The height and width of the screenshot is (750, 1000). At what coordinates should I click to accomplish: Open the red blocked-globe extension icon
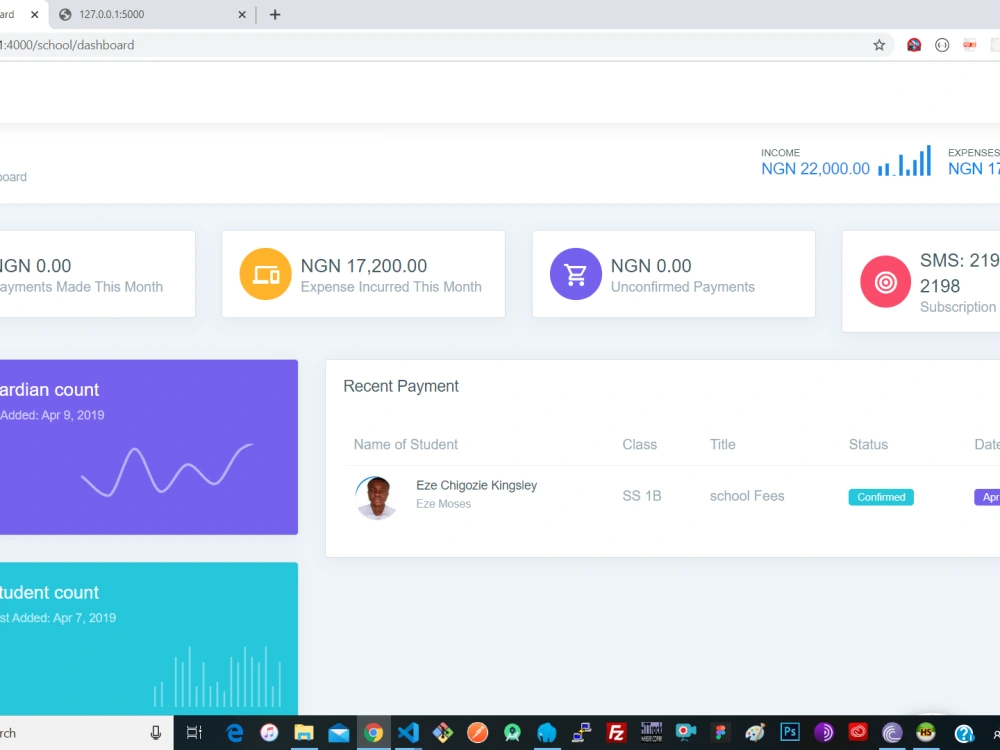pyautogui.click(x=914, y=45)
